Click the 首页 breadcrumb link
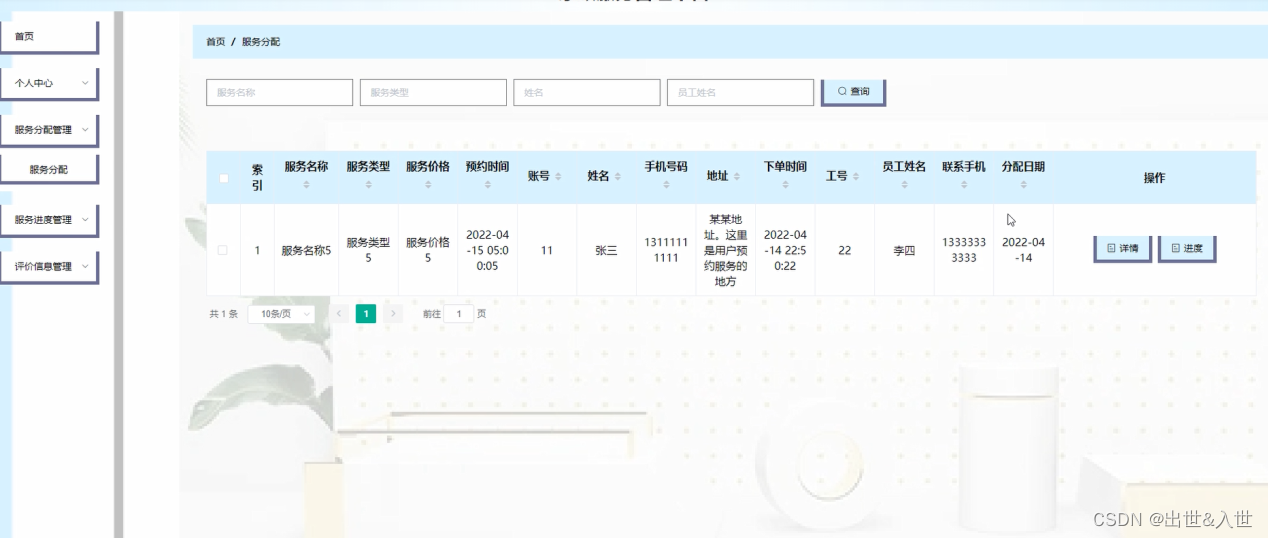Viewport: 1268px width, 538px height. (215, 42)
